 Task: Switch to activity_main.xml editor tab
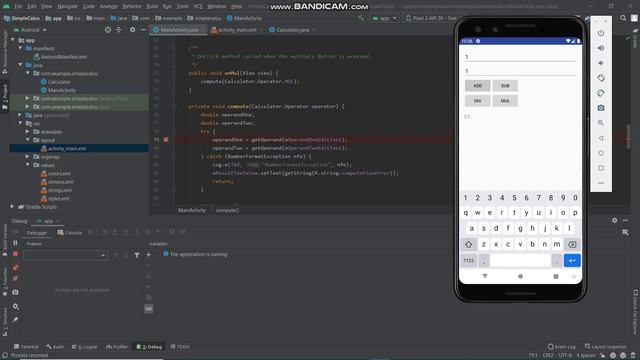coord(233,30)
